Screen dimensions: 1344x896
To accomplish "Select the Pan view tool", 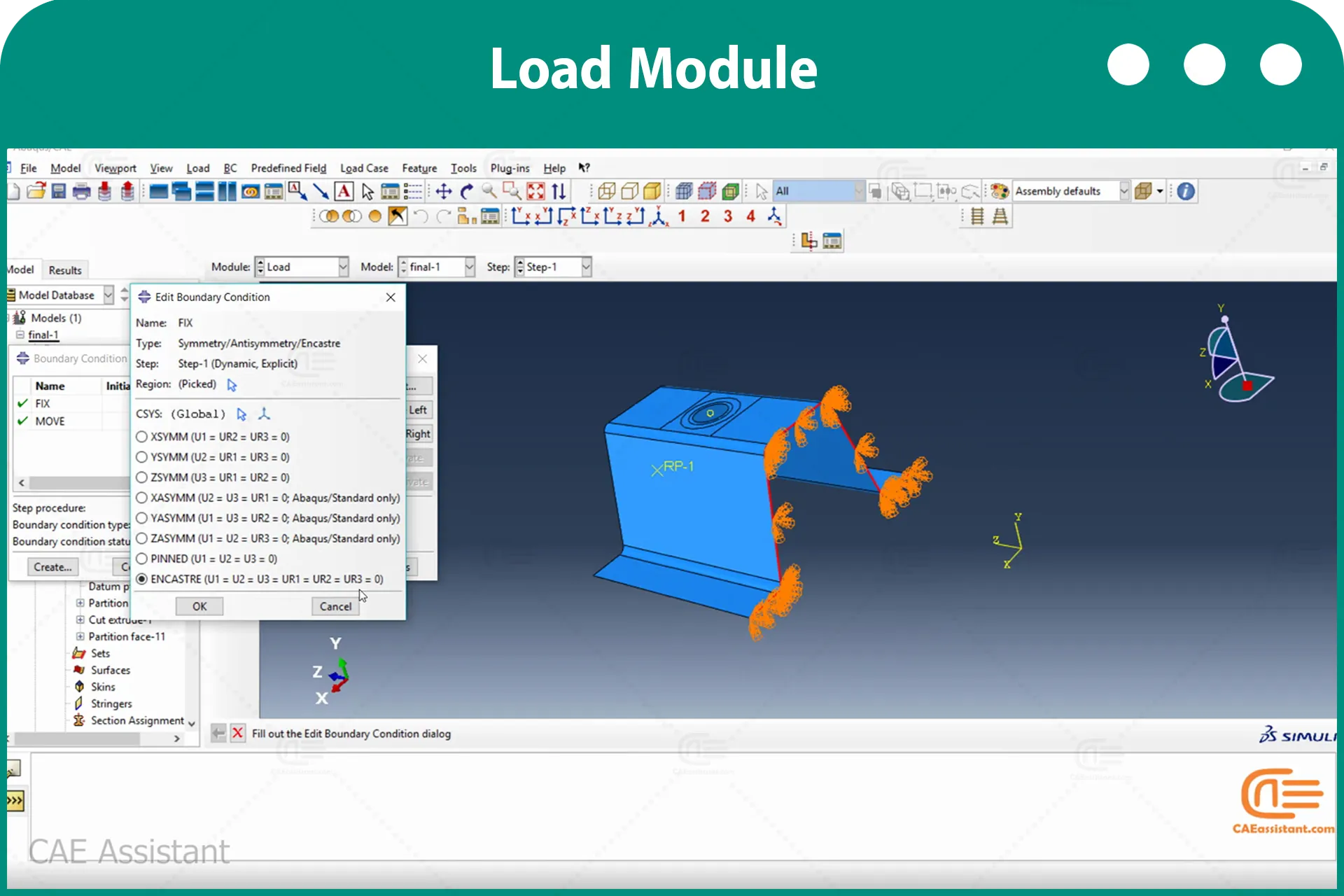I will tap(444, 191).
